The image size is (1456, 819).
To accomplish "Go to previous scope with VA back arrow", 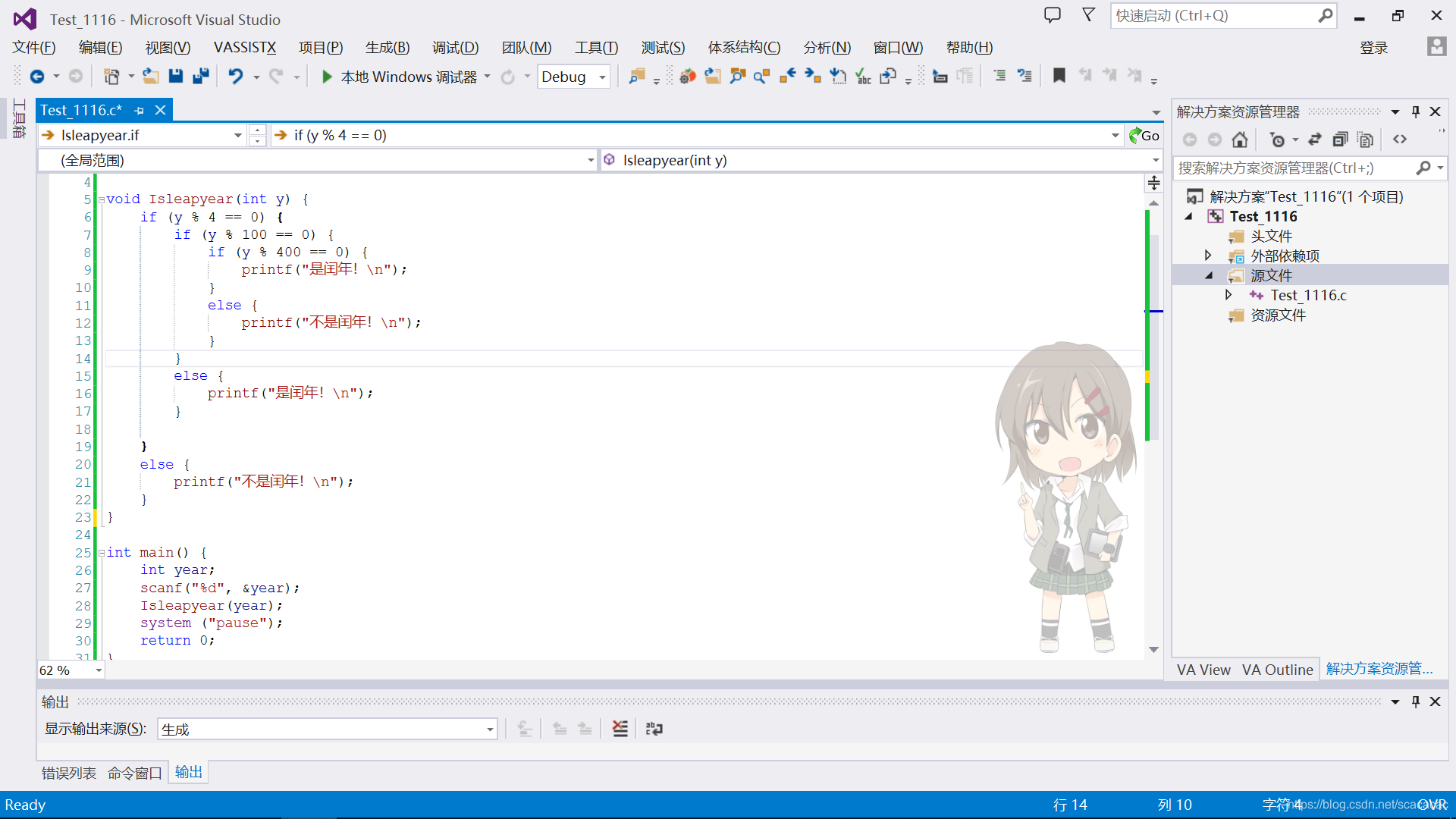I will [788, 77].
